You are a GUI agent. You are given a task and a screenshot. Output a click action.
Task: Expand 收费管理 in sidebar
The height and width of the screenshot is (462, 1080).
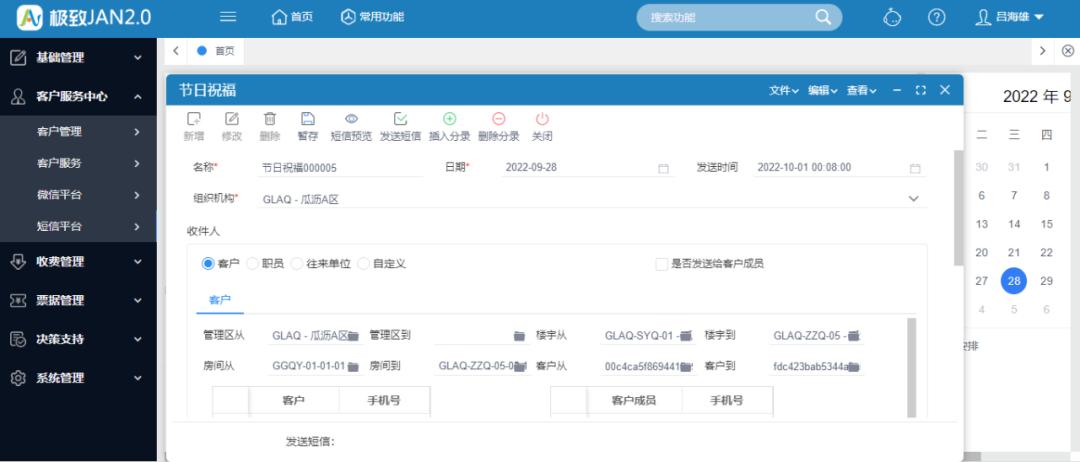point(78,262)
